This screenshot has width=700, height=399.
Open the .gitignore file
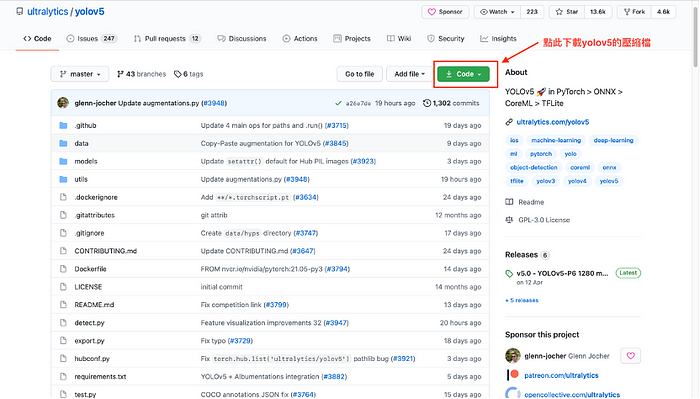(x=90, y=233)
